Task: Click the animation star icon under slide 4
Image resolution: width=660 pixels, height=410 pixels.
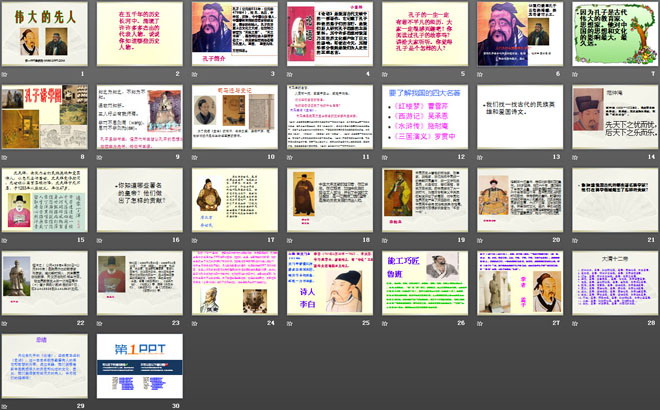Action: point(290,74)
